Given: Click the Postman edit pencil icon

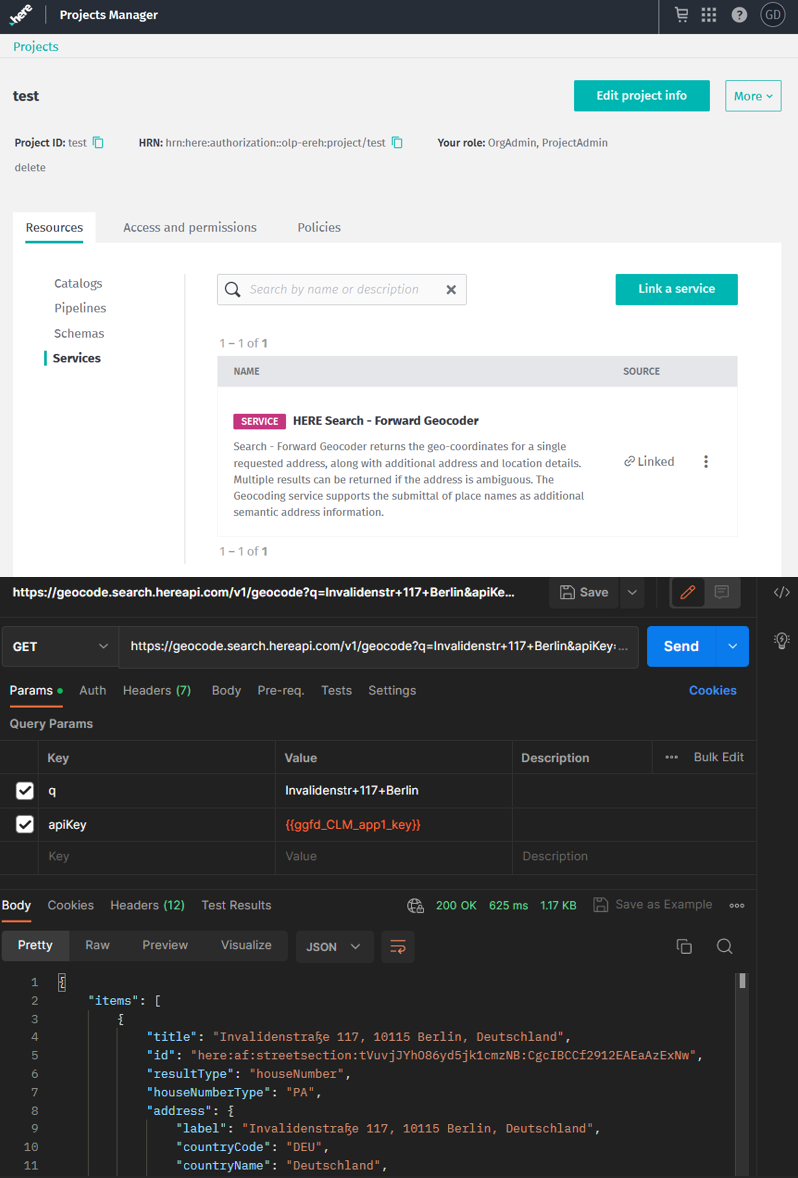Looking at the screenshot, I should (x=687, y=592).
